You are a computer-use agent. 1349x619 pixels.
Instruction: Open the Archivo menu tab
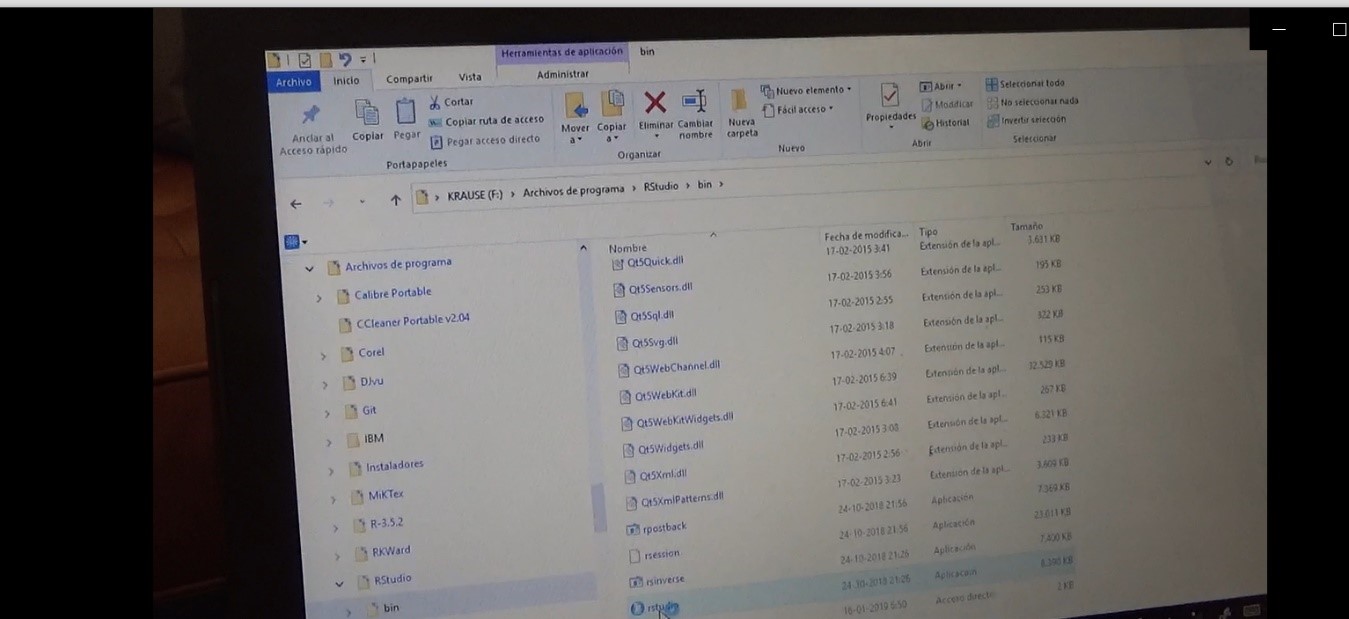pyautogui.click(x=293, y=82)
